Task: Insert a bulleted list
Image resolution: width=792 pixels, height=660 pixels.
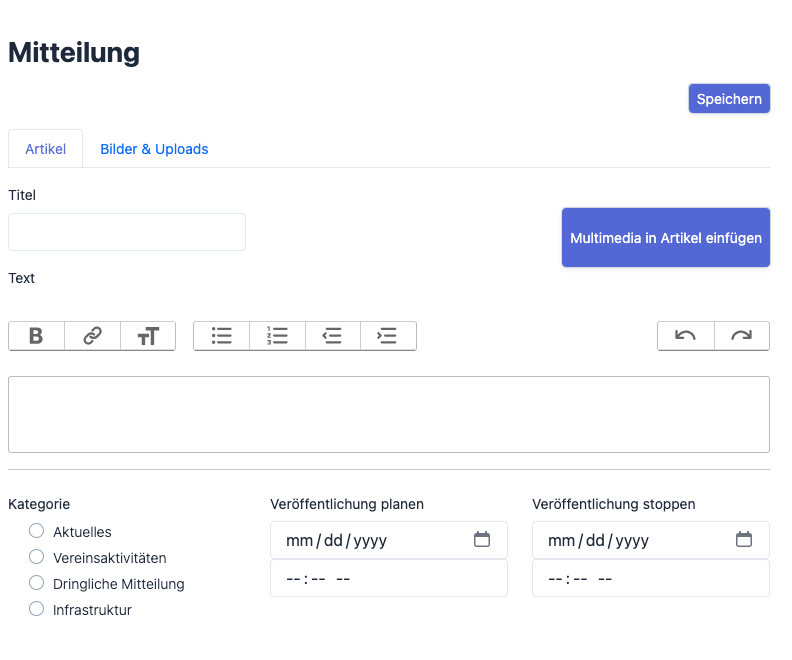Action: tap(221, 336)
